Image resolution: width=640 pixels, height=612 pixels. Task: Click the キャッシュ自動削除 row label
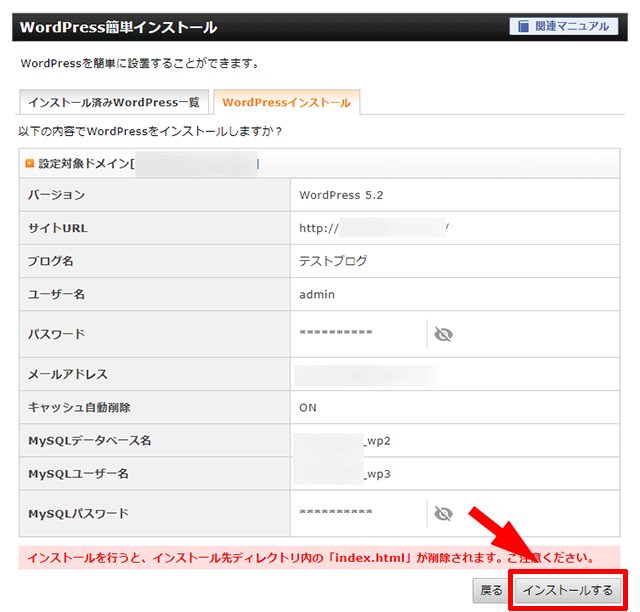click(x=79, y=407)
